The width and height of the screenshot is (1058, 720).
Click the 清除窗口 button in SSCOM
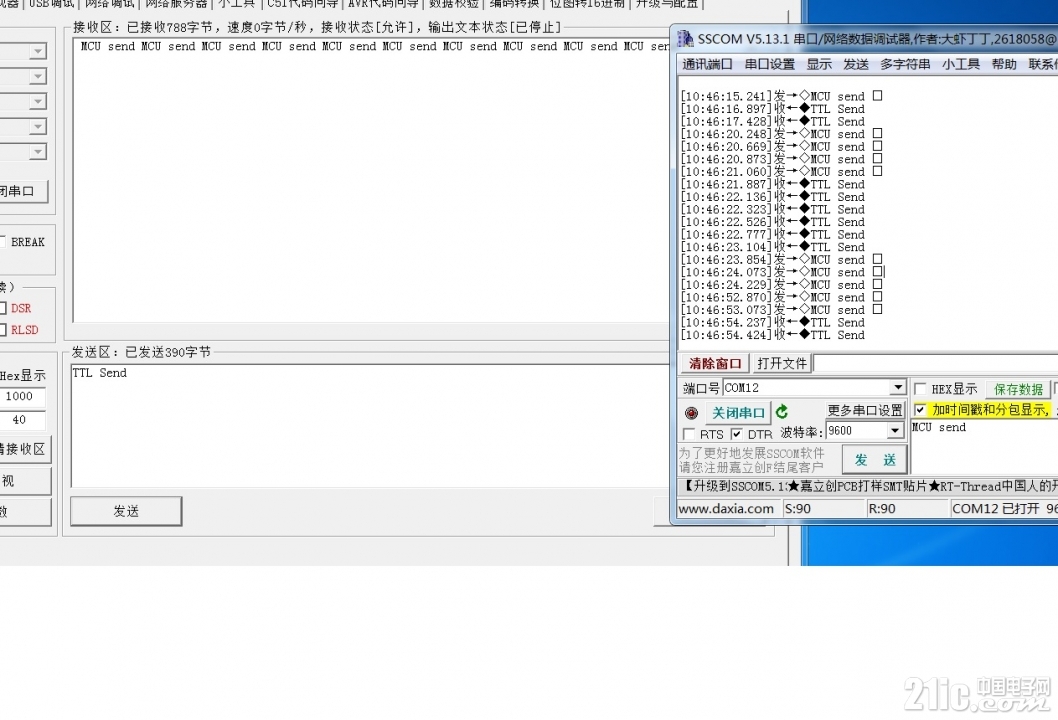715,364
